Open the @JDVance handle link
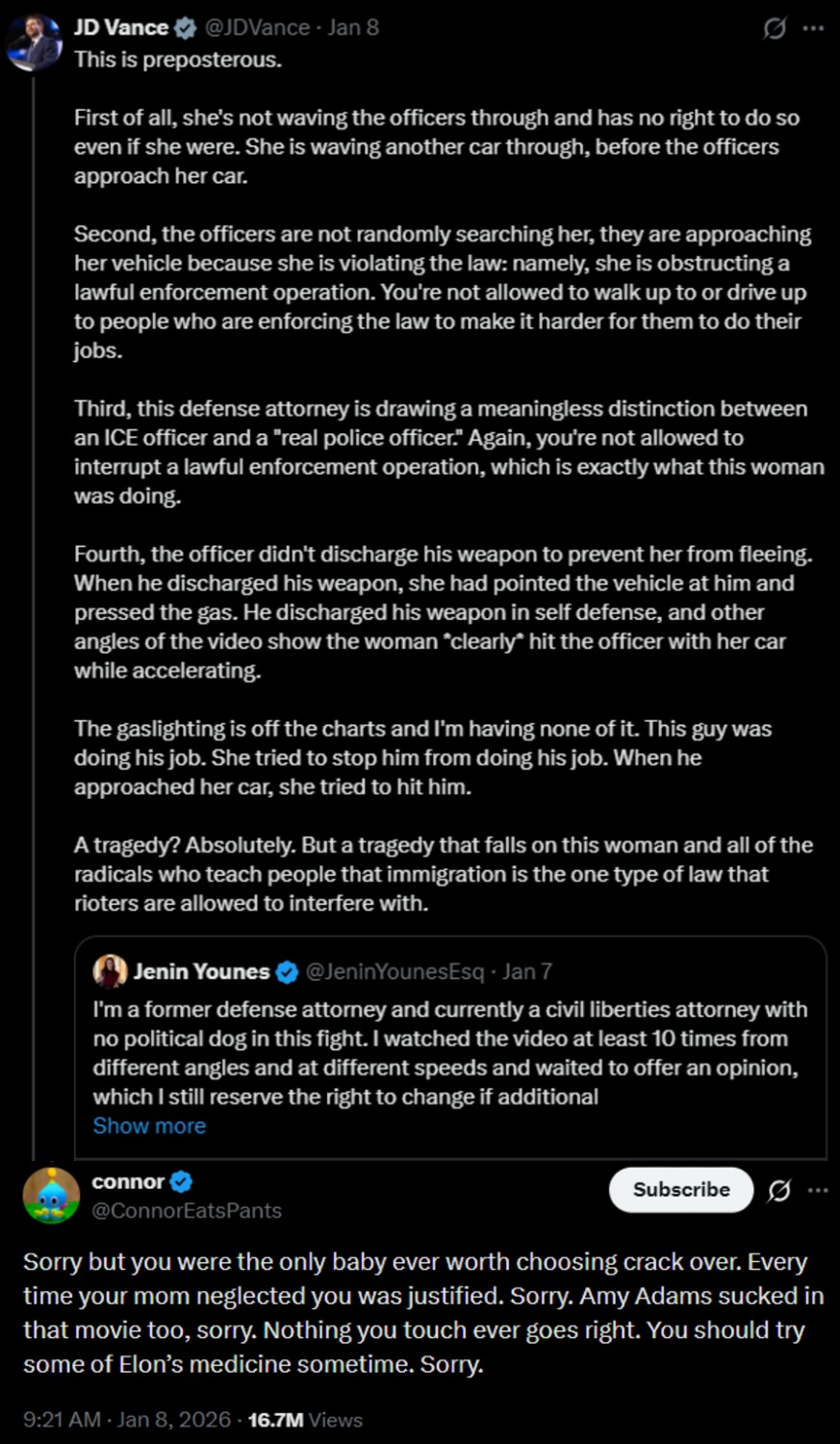This screenshot has width=840, height=1444. 257,28
